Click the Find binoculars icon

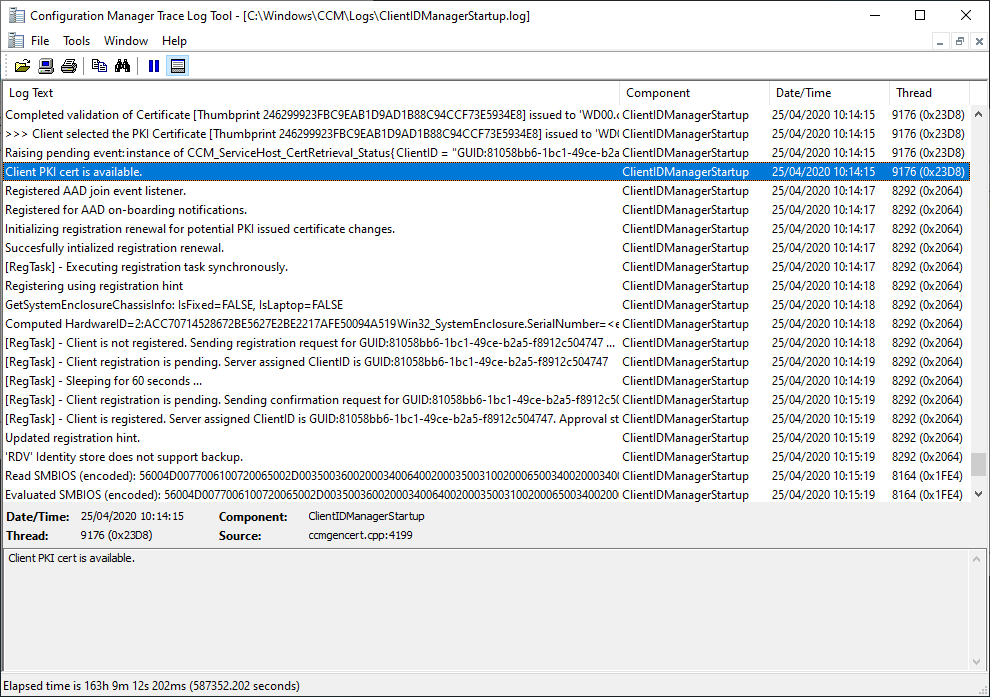tap(122, 66)
